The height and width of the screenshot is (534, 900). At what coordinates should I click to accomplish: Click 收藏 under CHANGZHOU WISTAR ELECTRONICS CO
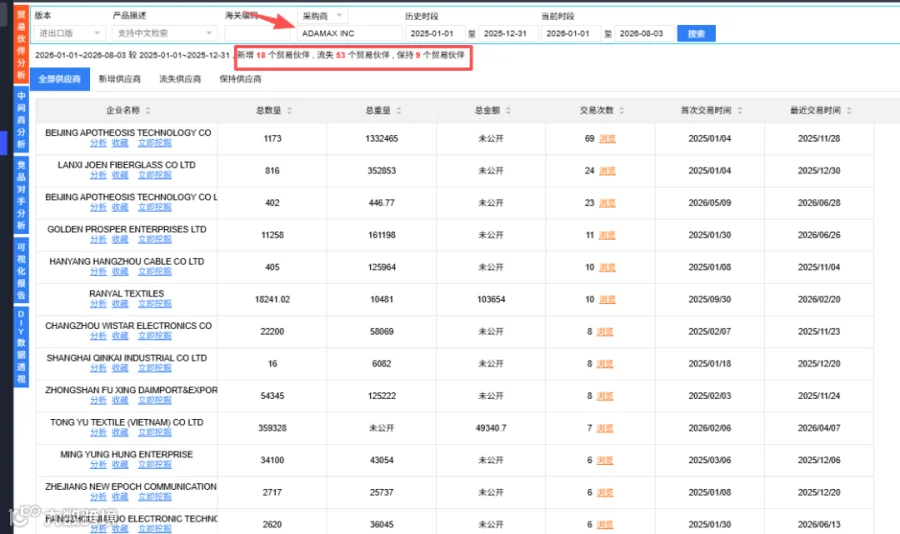[120, 336]
